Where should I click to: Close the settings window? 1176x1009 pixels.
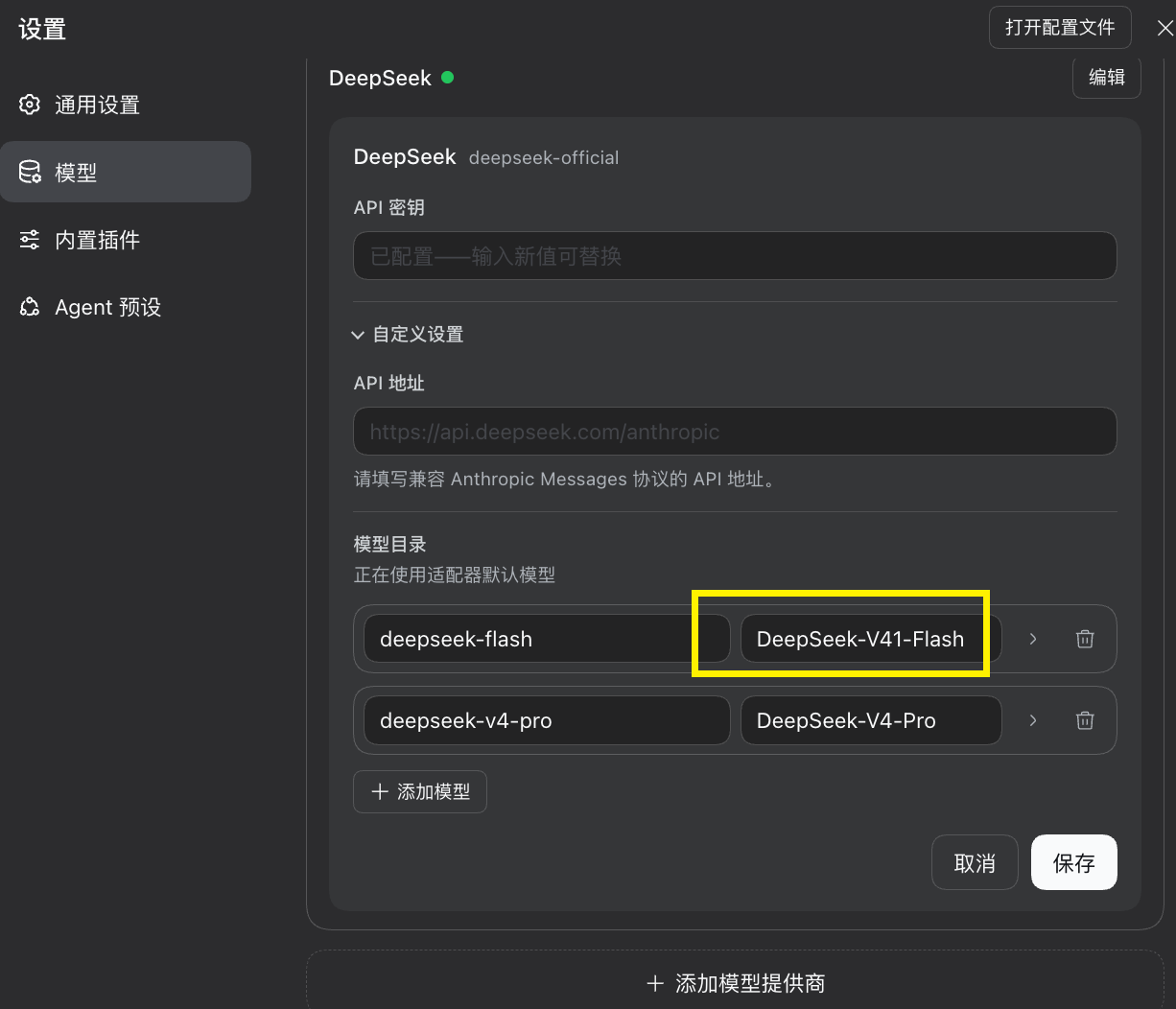coord(1164,29)
